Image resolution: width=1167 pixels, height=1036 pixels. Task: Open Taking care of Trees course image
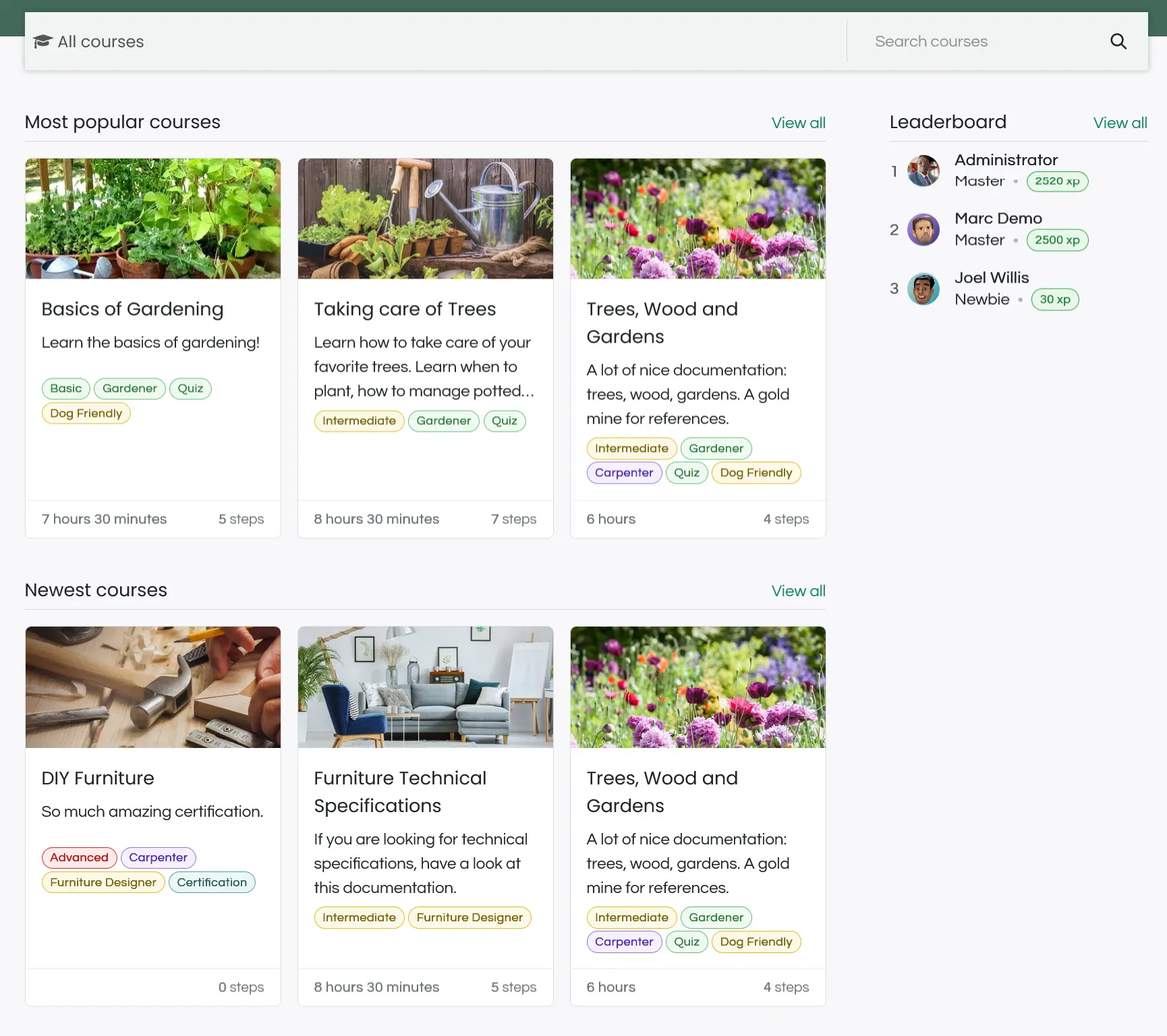[425, 219]
